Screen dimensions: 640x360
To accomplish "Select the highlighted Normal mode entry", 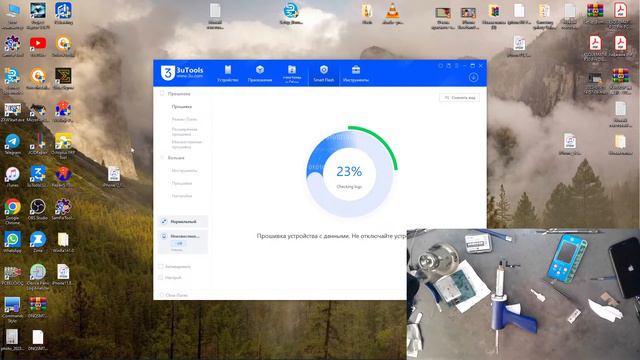I will click(183, 221).
